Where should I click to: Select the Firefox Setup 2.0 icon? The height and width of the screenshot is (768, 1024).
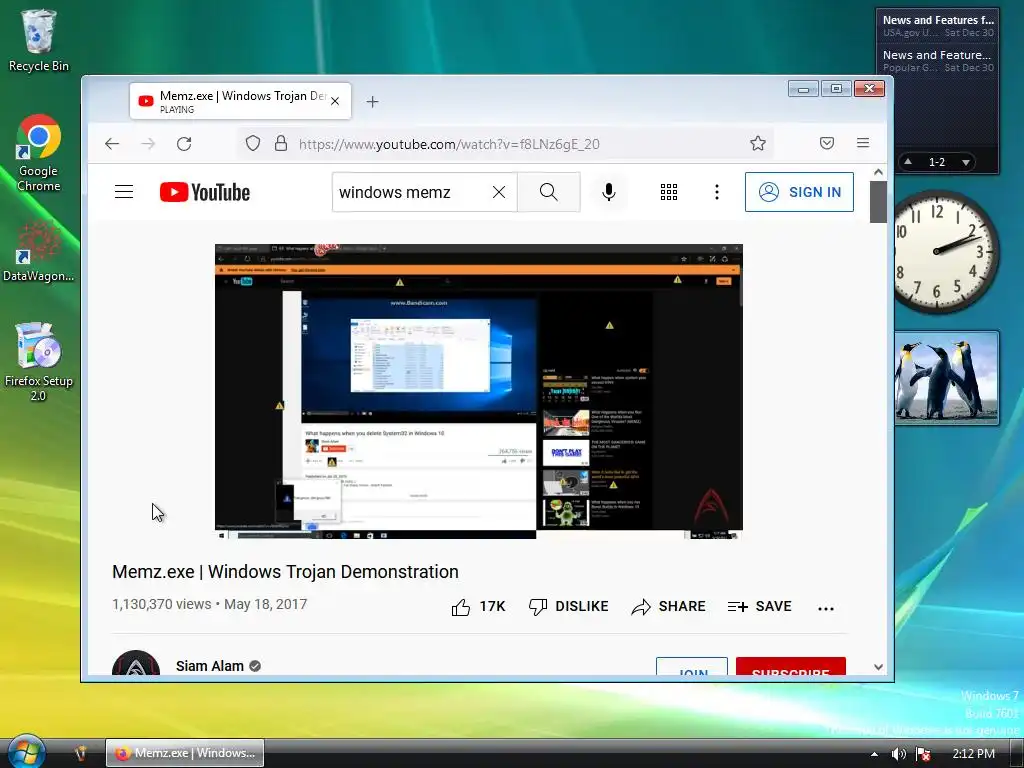39,361
